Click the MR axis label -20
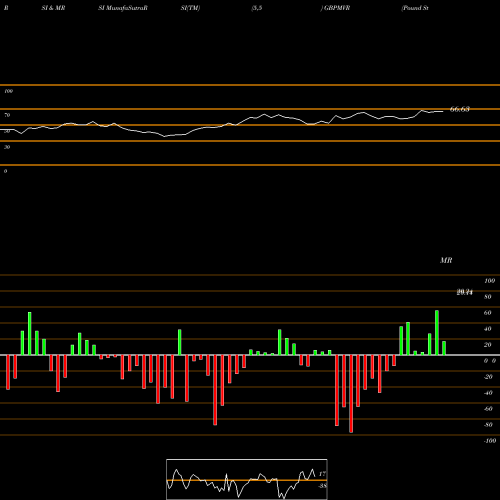The width and height of the screenshot is (500, 500). click(488, 377)
